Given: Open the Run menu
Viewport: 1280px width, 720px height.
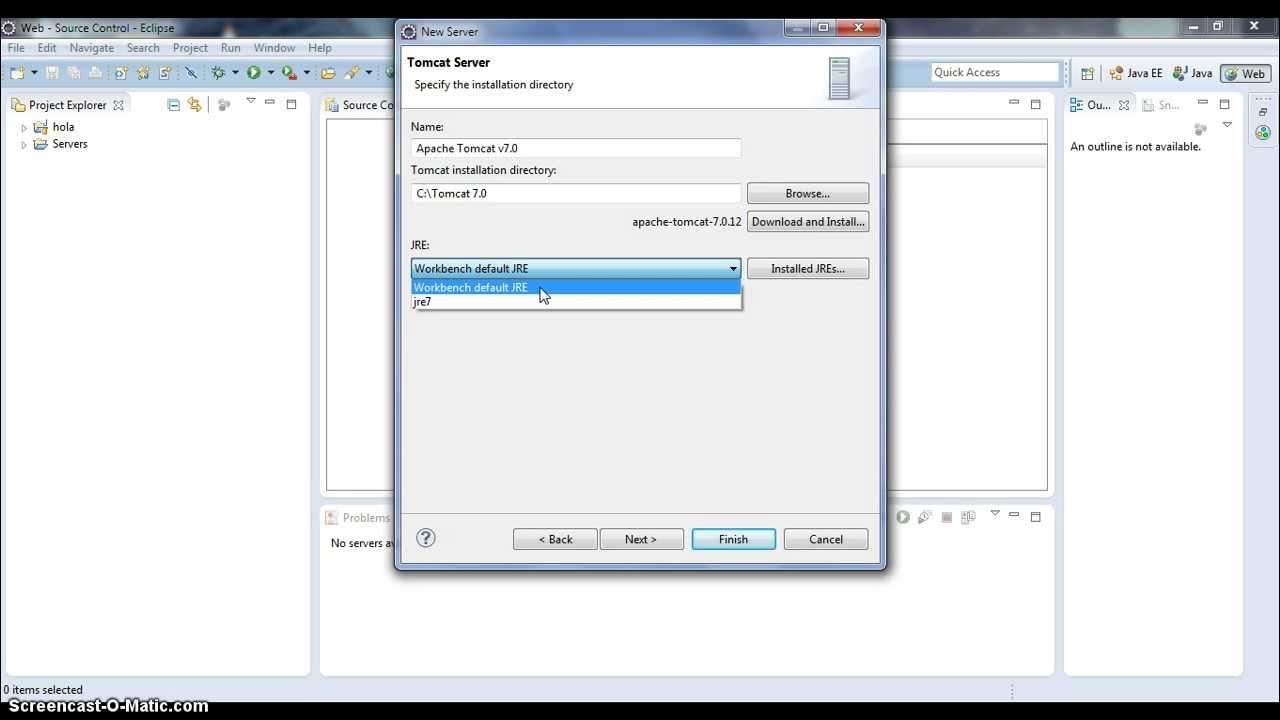Looking at the screenshot, I should click(231, 48).
